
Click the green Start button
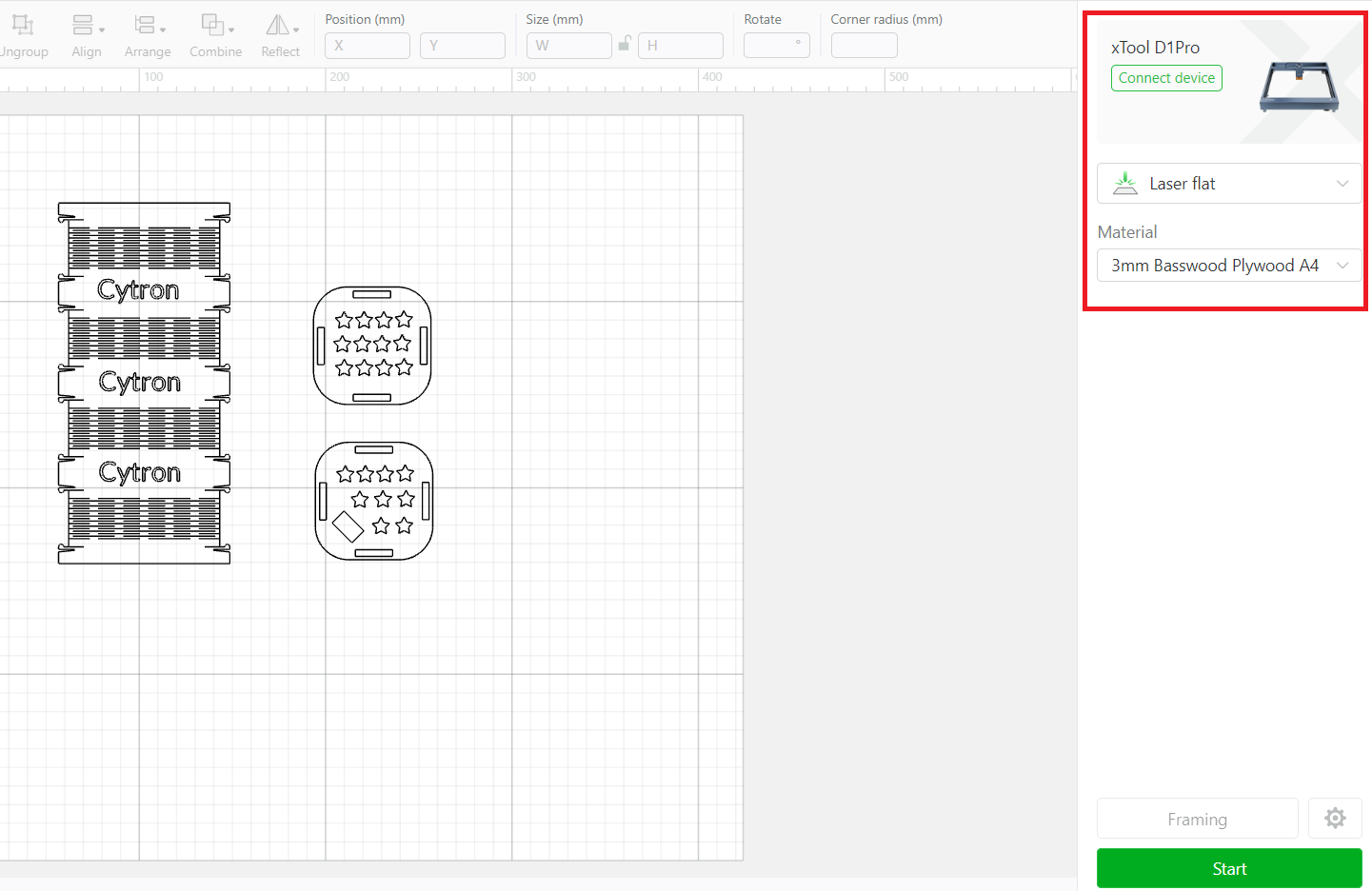click(x=1229, y=868)
